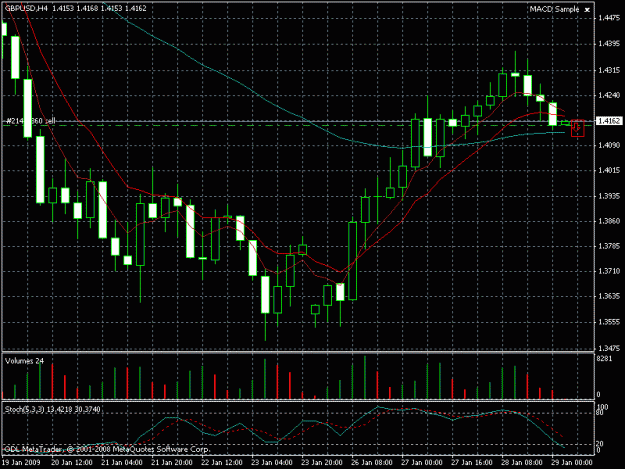Click the 23 Jan 04:00 time label
Image resolution: width=625 pixels, height=469 pixels.
pyautogui.click(x=272, y=463)
